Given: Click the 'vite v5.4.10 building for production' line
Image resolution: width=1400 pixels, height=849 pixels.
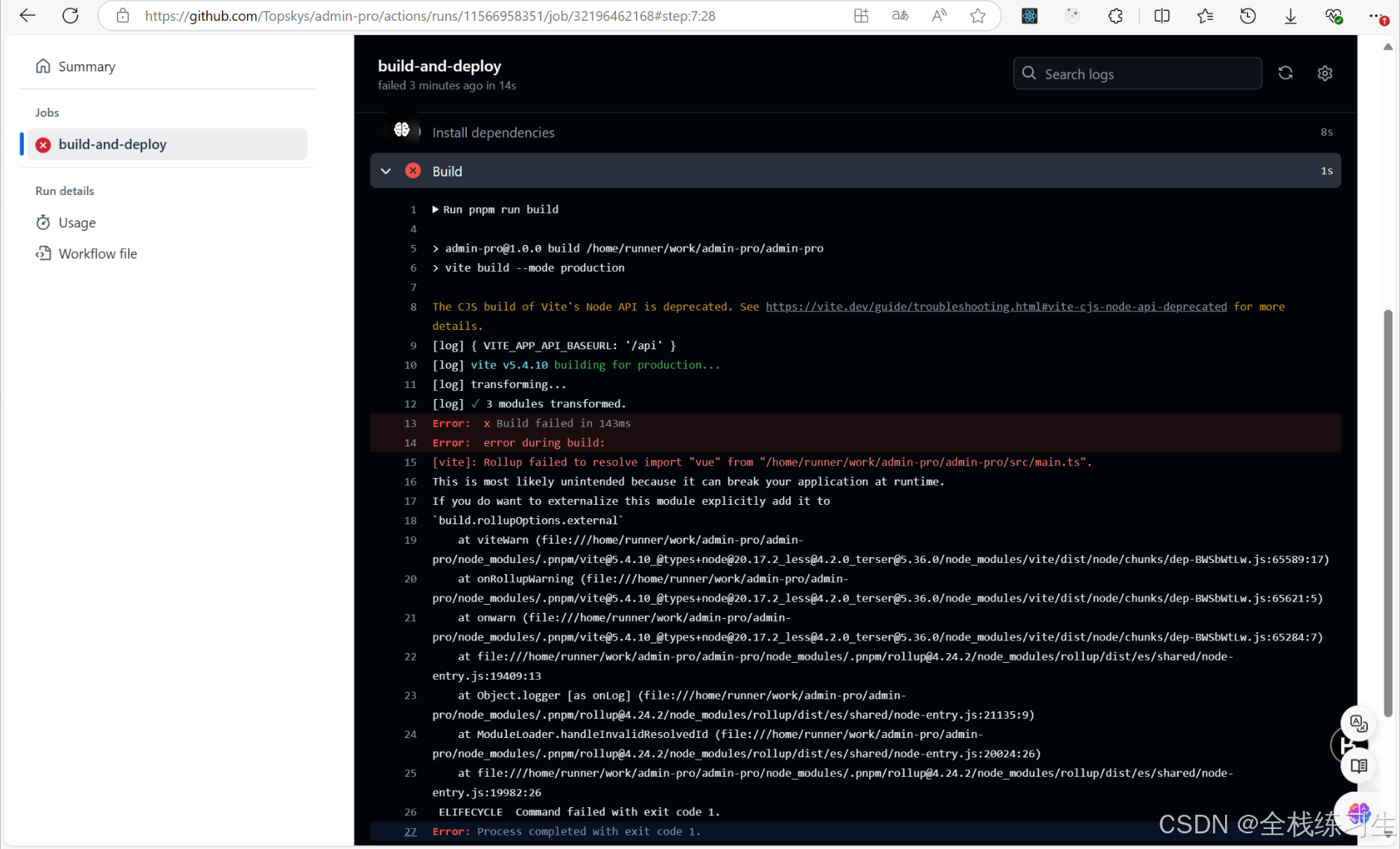Looking at the screenshot, I should point(576,365).
